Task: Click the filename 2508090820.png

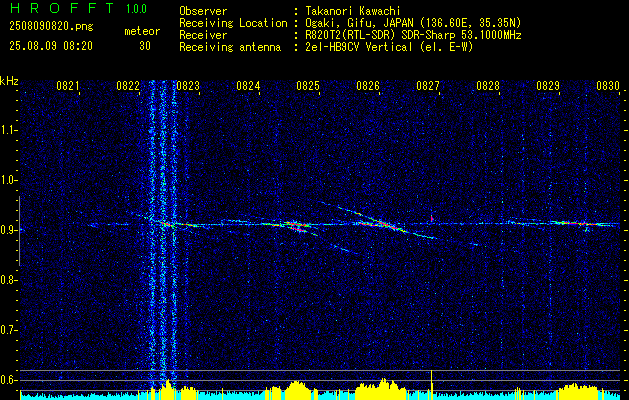Action: pyautogui.click(x=51, y=26)
